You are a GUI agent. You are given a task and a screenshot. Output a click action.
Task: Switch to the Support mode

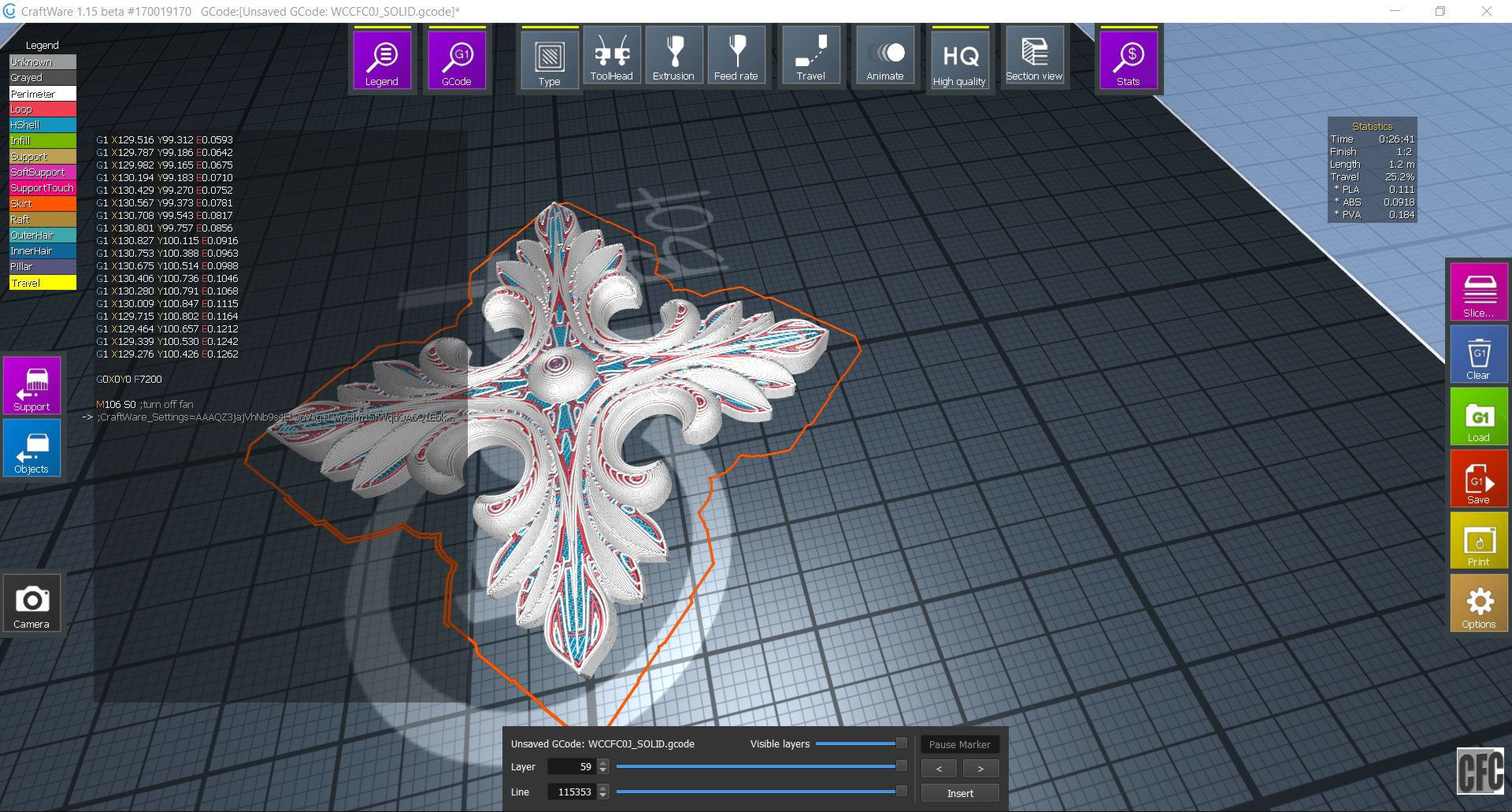point(31,386)
